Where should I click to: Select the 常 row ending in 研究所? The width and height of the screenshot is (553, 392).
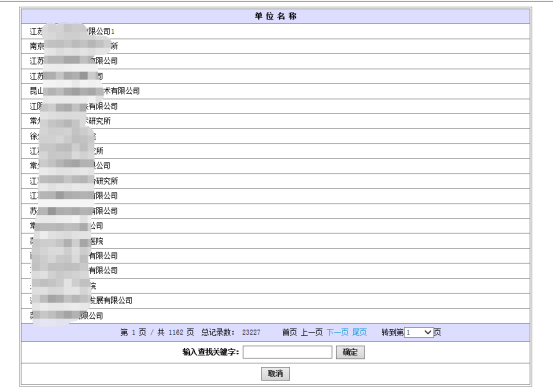pos(275,121)
